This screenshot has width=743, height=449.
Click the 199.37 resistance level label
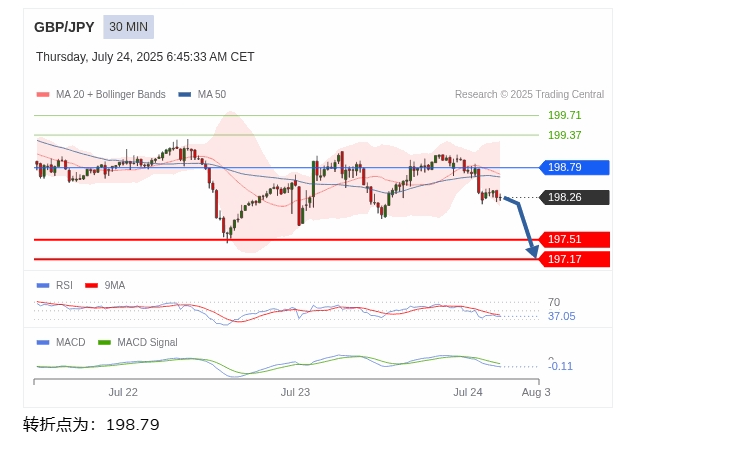point(564,135)
